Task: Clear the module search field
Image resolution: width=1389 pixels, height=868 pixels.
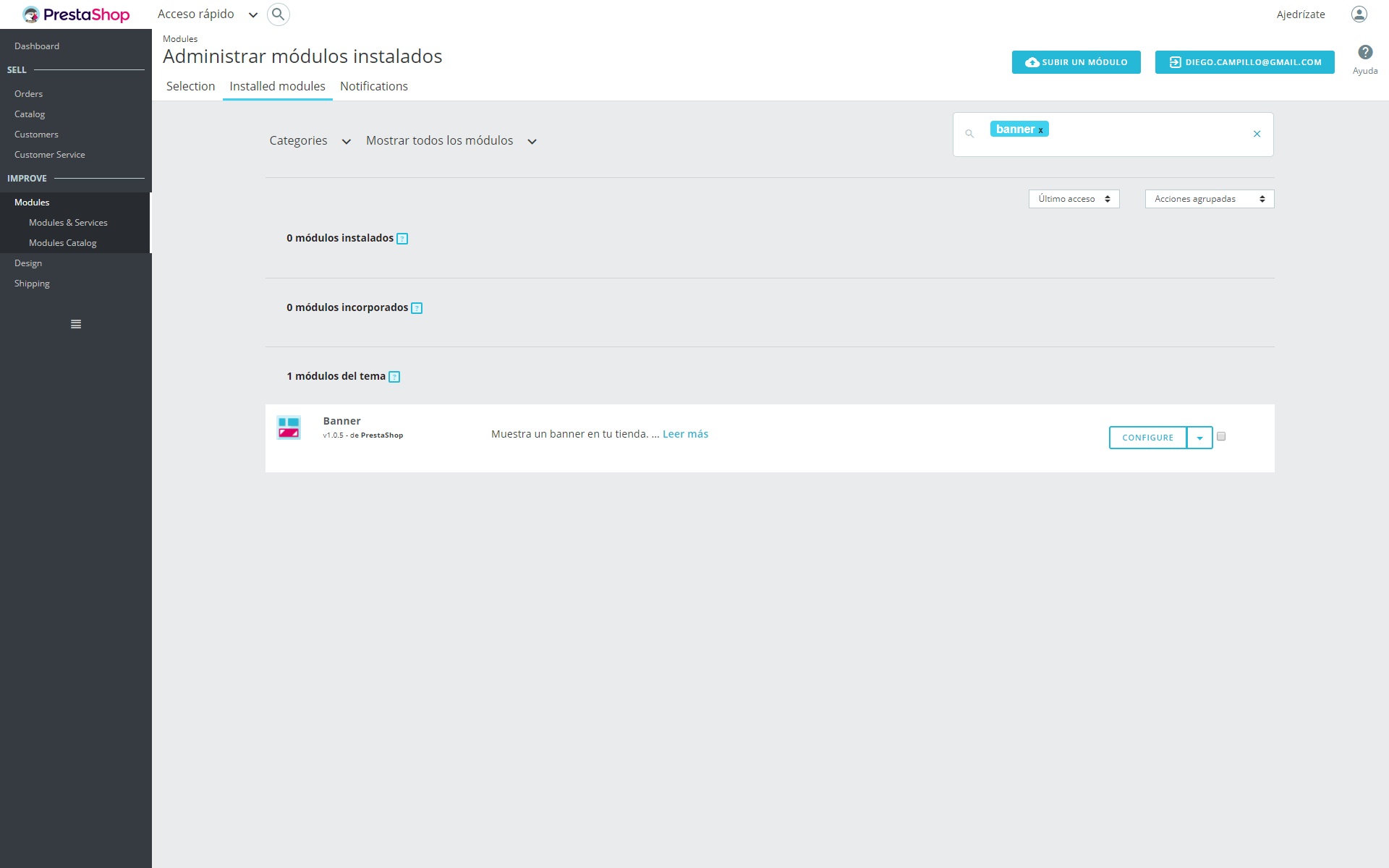Action: tap(1257, 134)
